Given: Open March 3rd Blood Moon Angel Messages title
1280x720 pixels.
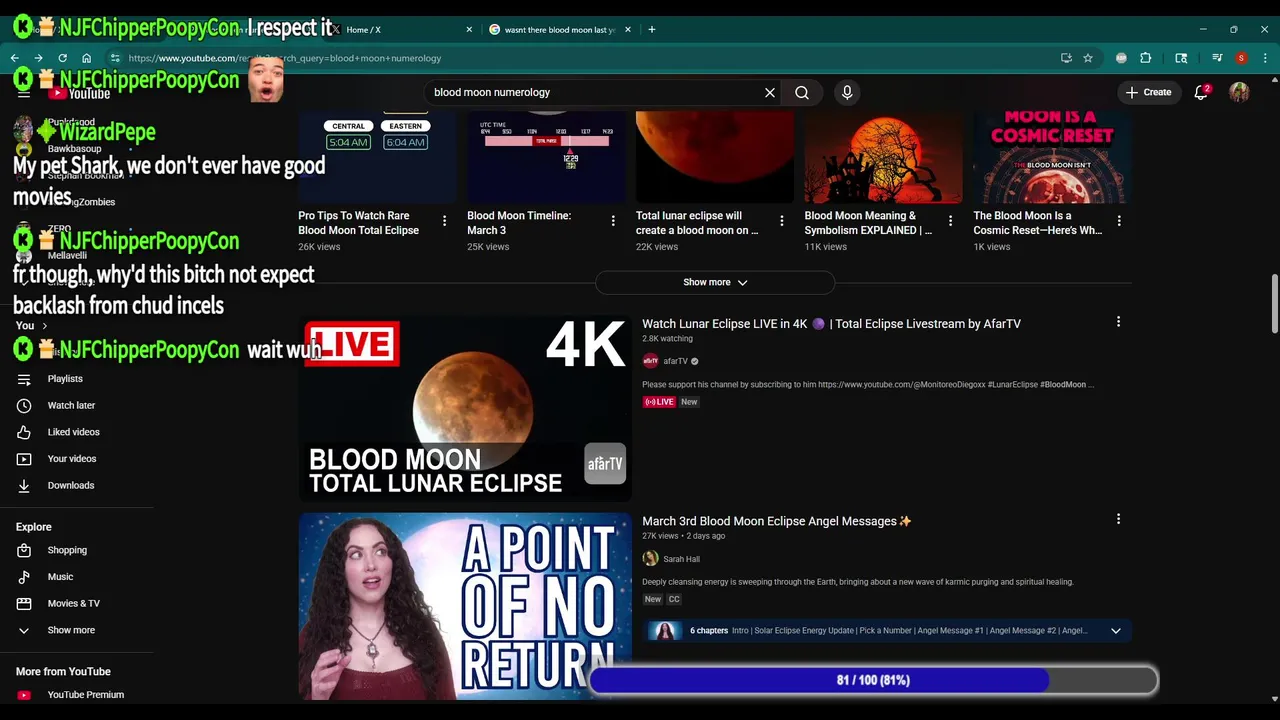Looking at the screenshot, I should click(x=776, y=521).
